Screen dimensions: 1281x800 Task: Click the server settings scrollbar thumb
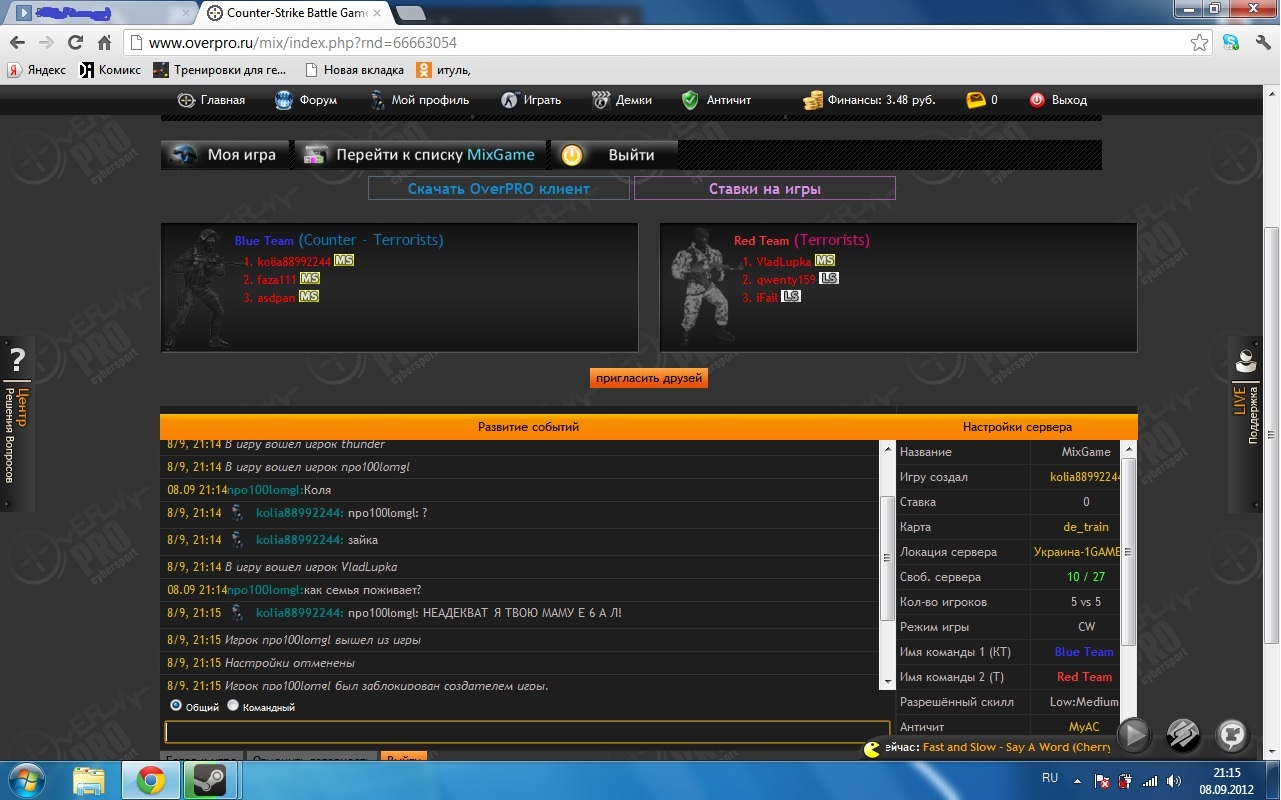[x=1129, y=551]
